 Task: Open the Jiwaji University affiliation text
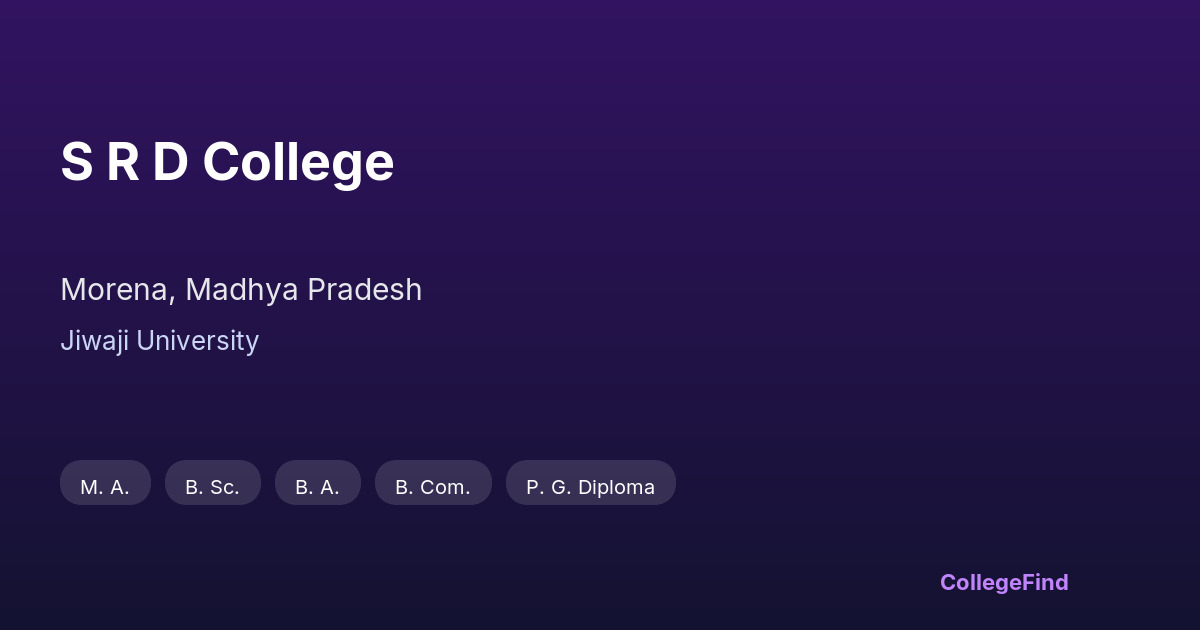pyautogui.click(x=159, y=341)
